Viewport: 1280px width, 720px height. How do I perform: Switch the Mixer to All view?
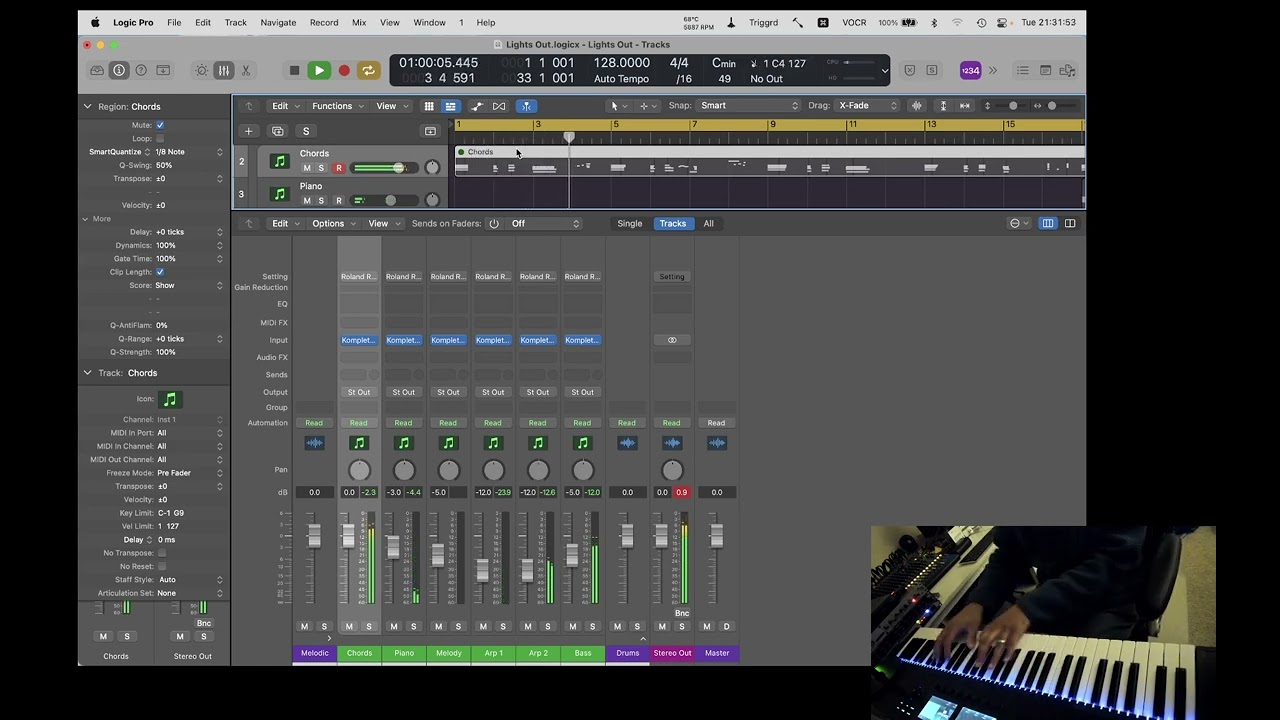click(709, 224)
